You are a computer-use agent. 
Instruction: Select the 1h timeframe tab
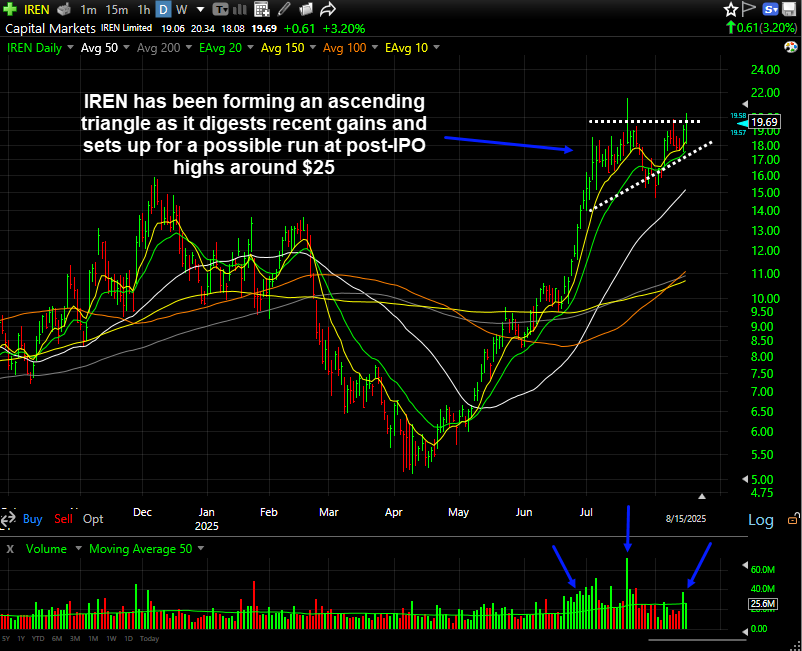coord(143,9)
